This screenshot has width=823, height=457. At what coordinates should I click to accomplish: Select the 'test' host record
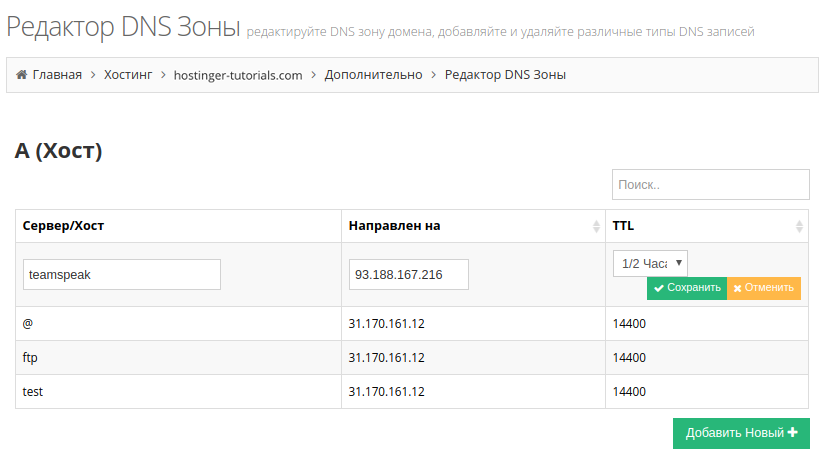click(x=33, y=392)
